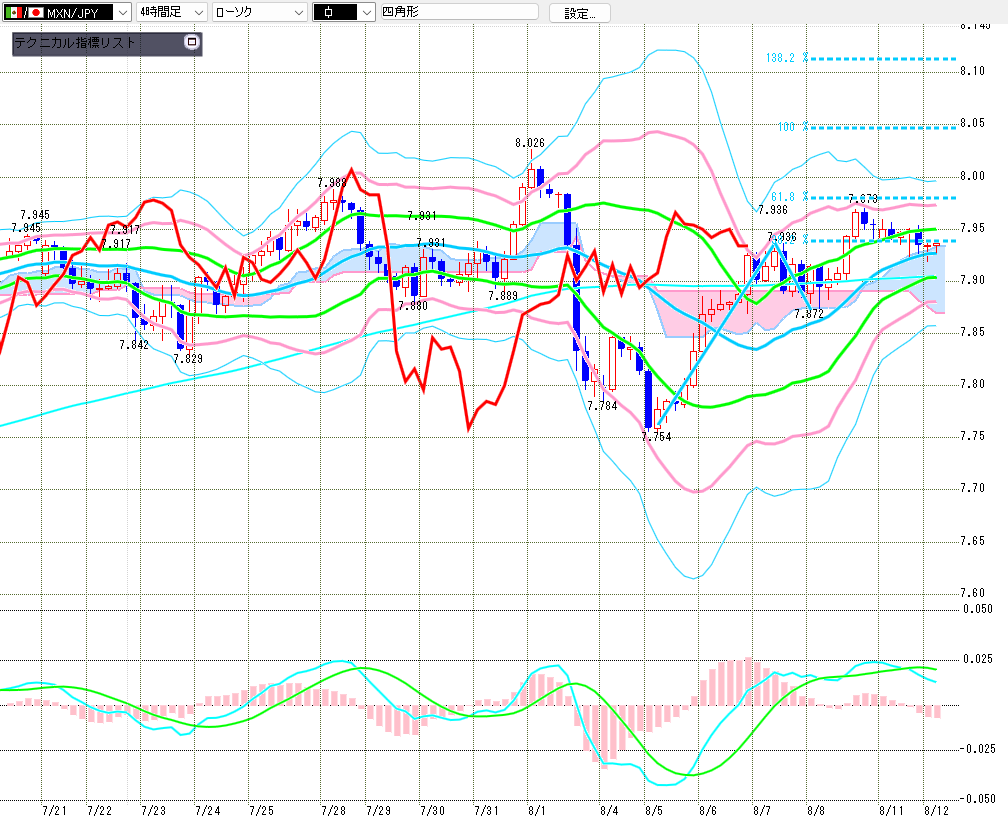The width and height of the screenshot is (1008, 820).
Task: Click the 8.026 high price label
Action: pos(530,143)
